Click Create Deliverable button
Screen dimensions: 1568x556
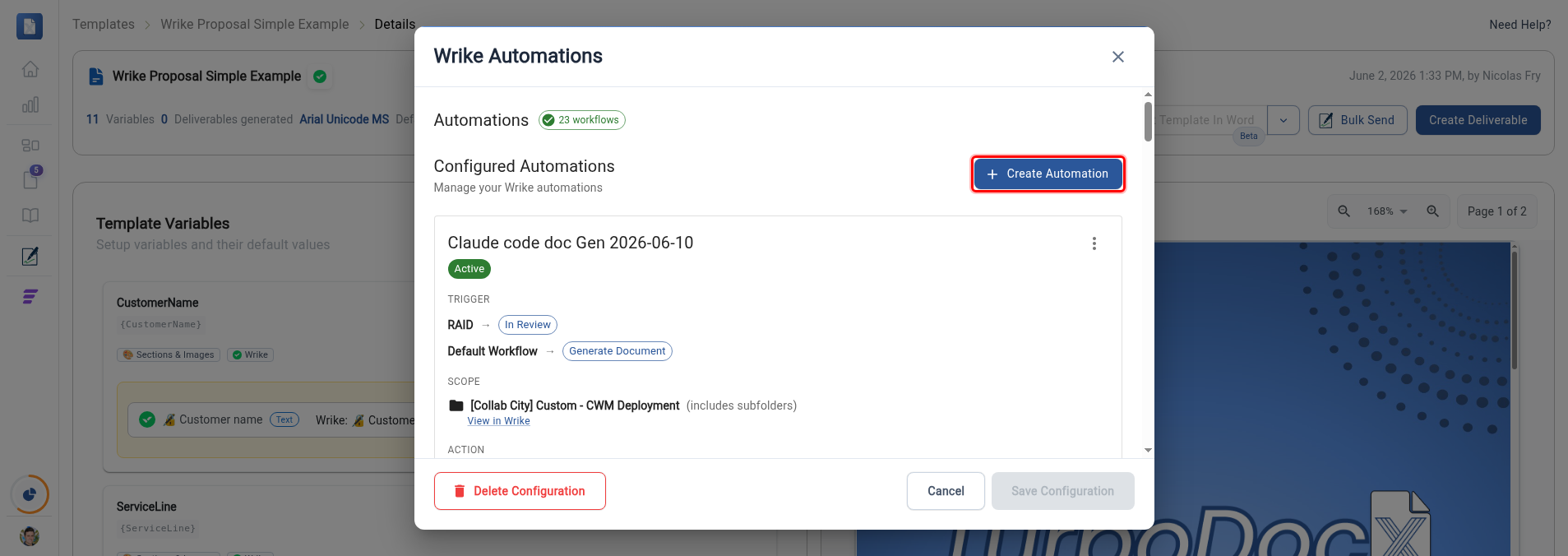pyautogui.click(x=1478, y=120)
